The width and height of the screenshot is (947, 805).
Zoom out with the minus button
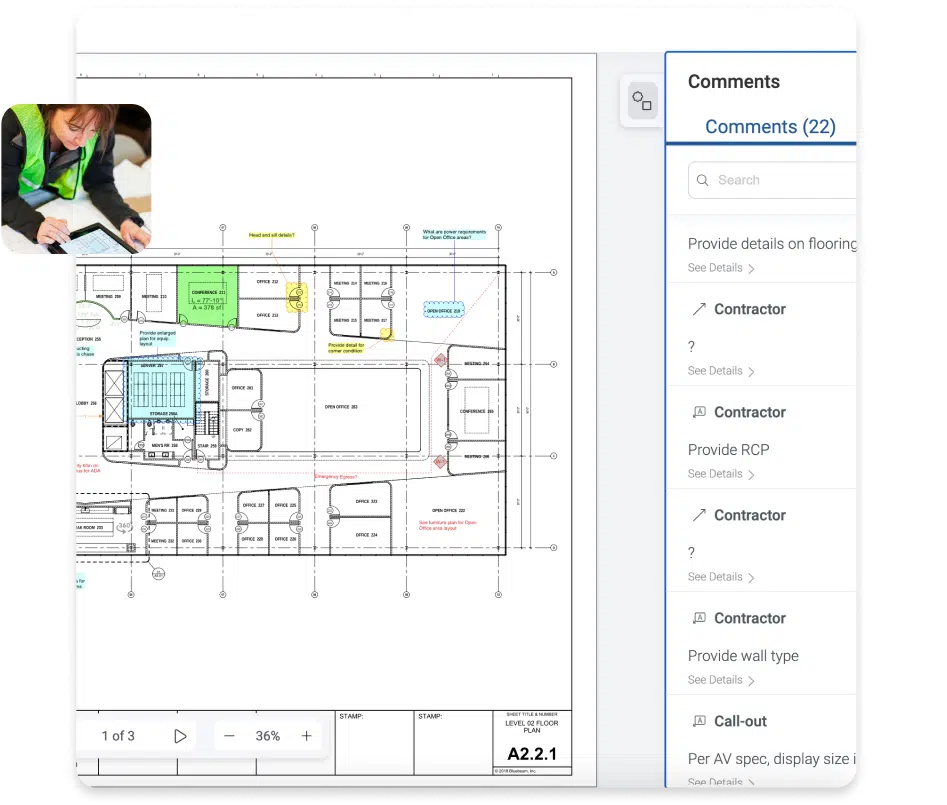pyautogui.click(x=229, y=736)
